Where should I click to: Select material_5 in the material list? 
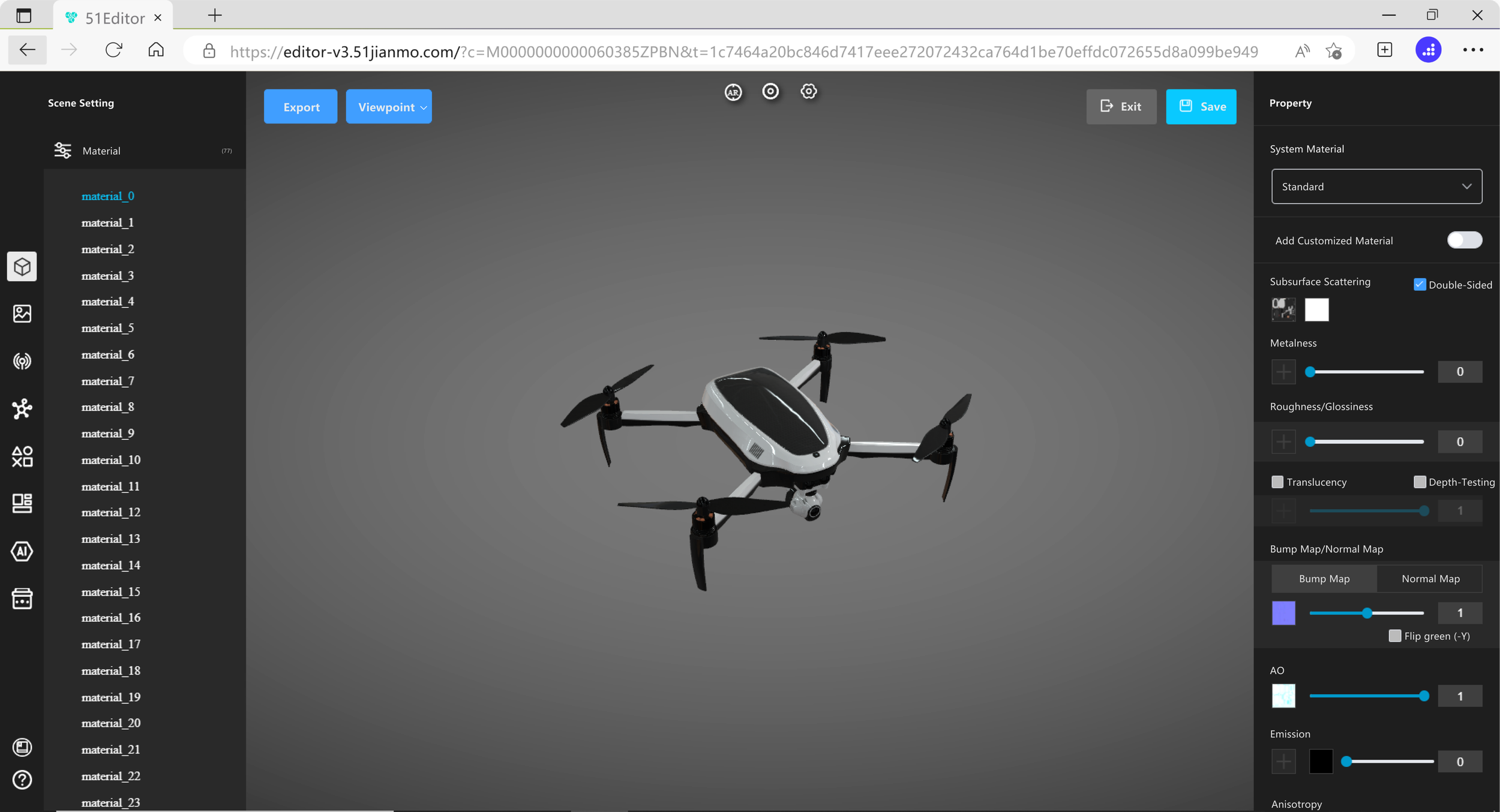tap(107, 328)
